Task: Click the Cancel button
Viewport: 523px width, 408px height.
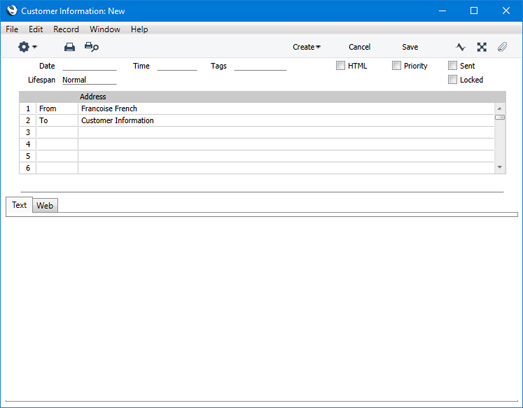Action: click(x=359, y=47)
